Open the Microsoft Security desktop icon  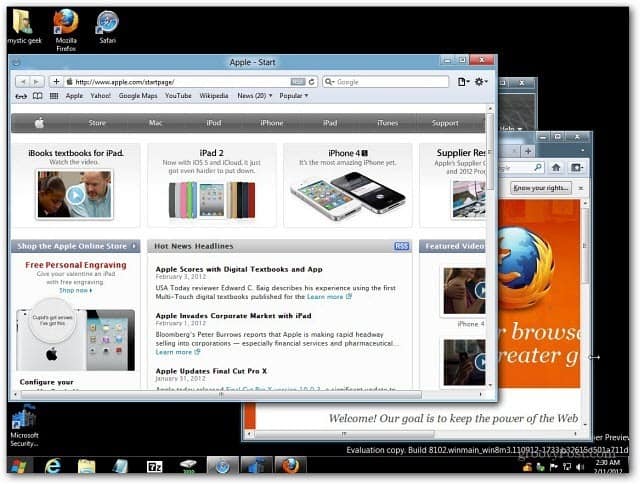pos(24,425)
